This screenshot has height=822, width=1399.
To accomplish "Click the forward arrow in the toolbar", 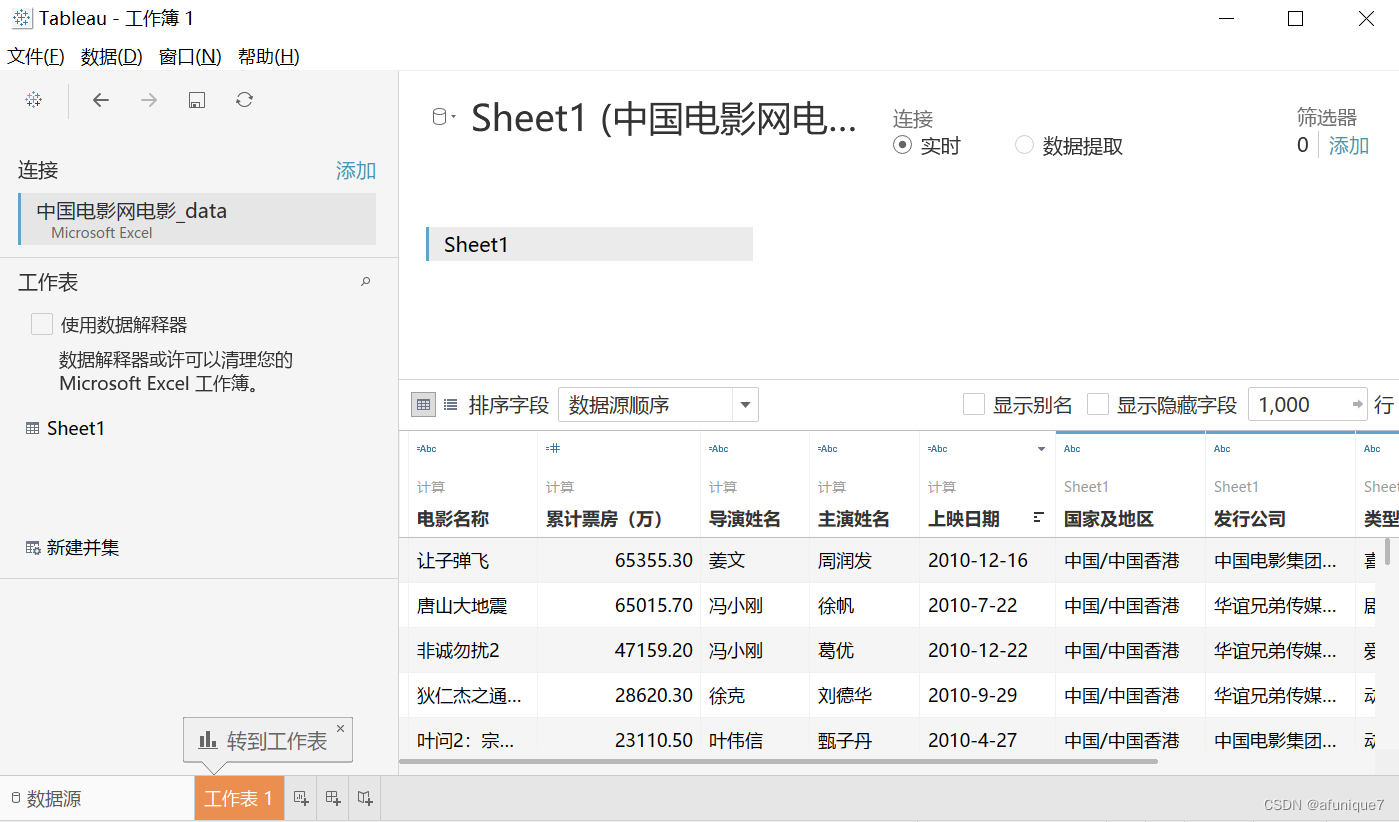I will [149, 100].
